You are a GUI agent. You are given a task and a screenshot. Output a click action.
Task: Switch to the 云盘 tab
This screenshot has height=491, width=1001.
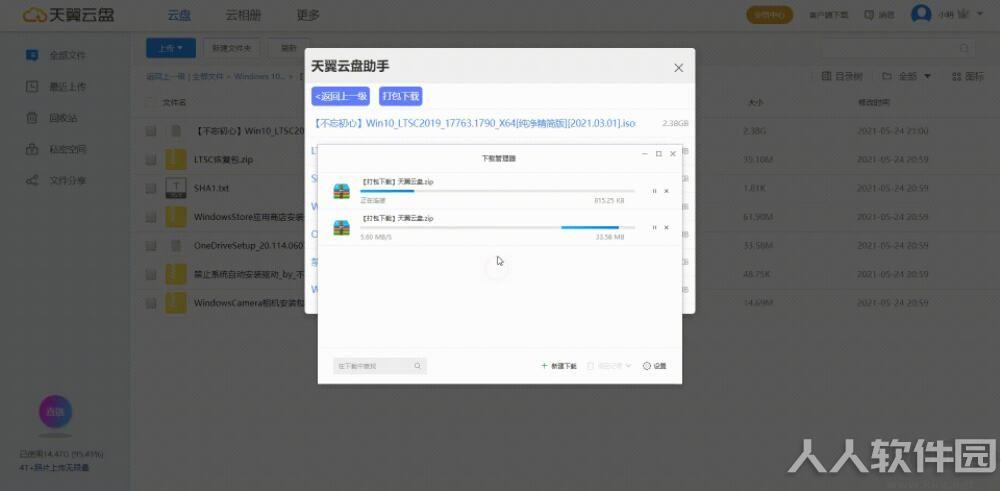179,15
